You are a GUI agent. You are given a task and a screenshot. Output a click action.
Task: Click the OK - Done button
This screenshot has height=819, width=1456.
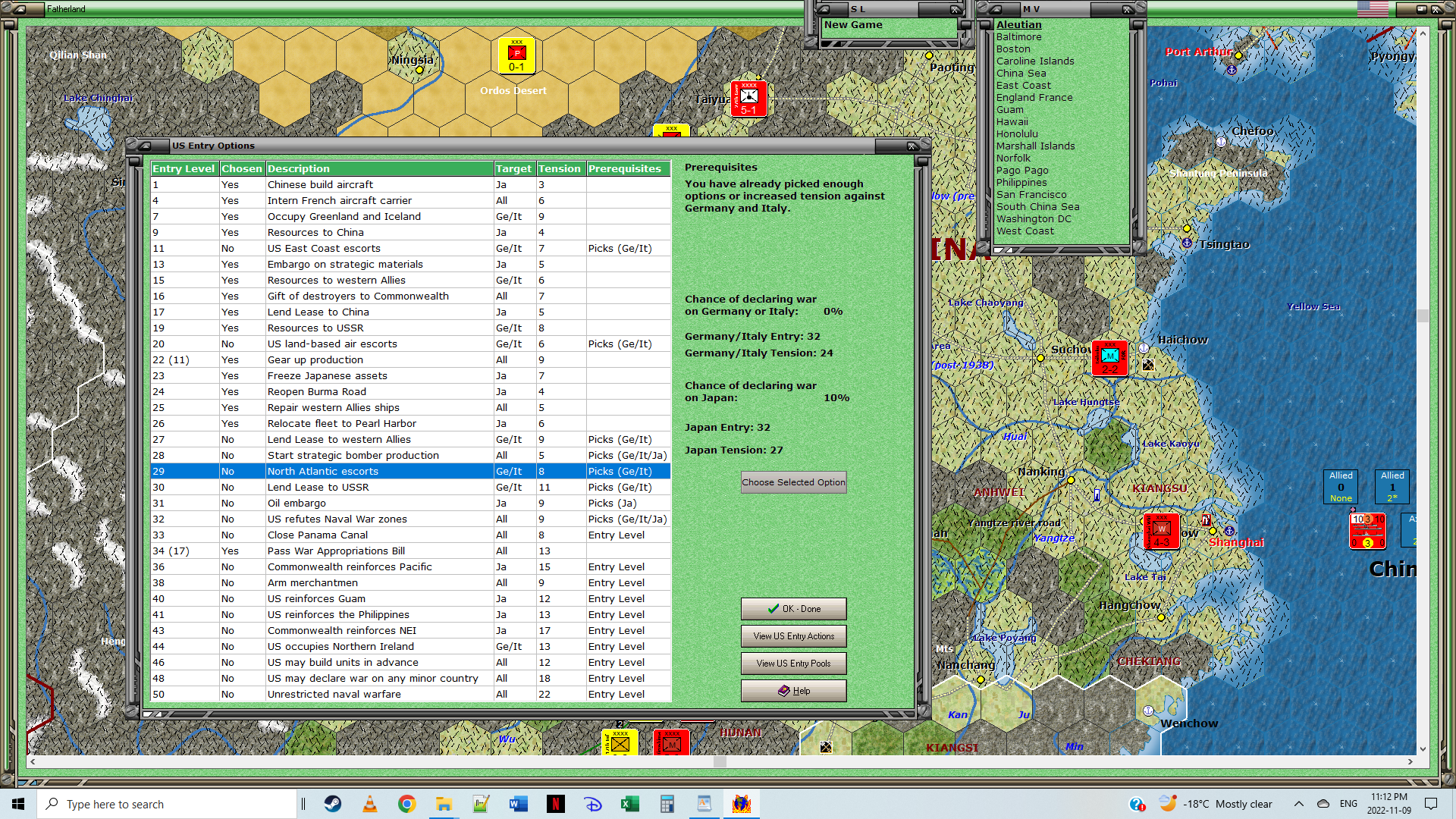click(793, 609)
